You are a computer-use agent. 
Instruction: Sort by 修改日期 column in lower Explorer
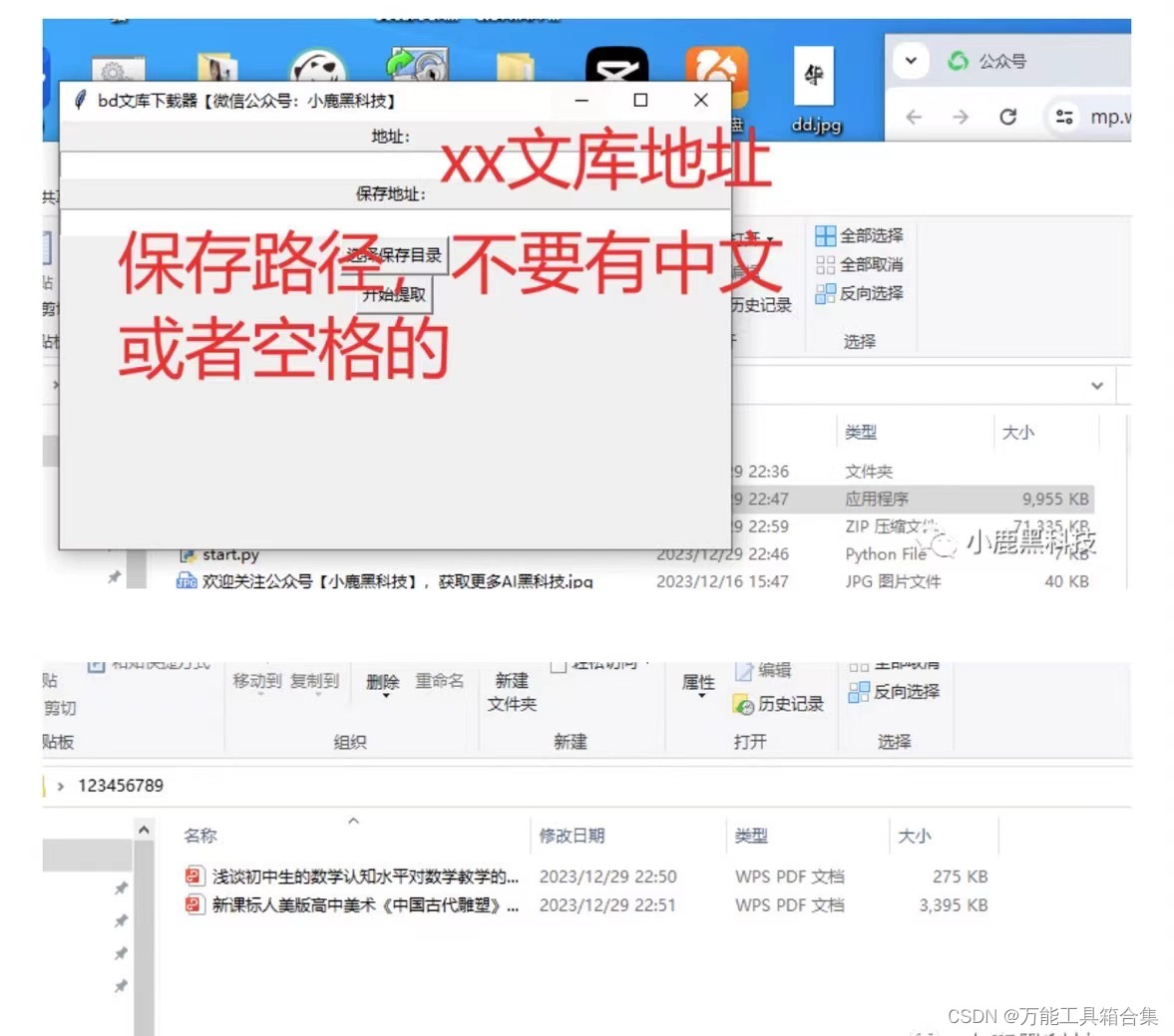pos(572,836)
